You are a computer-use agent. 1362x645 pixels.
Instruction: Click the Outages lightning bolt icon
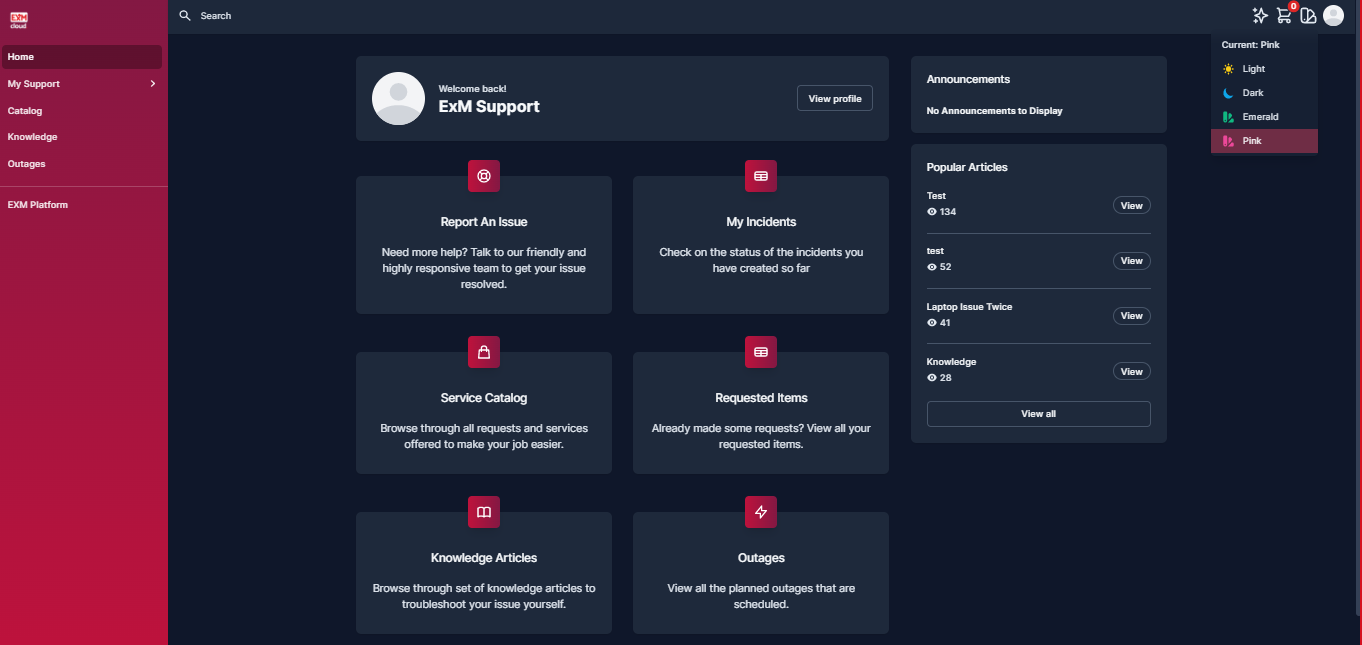[x=761, y=512]
